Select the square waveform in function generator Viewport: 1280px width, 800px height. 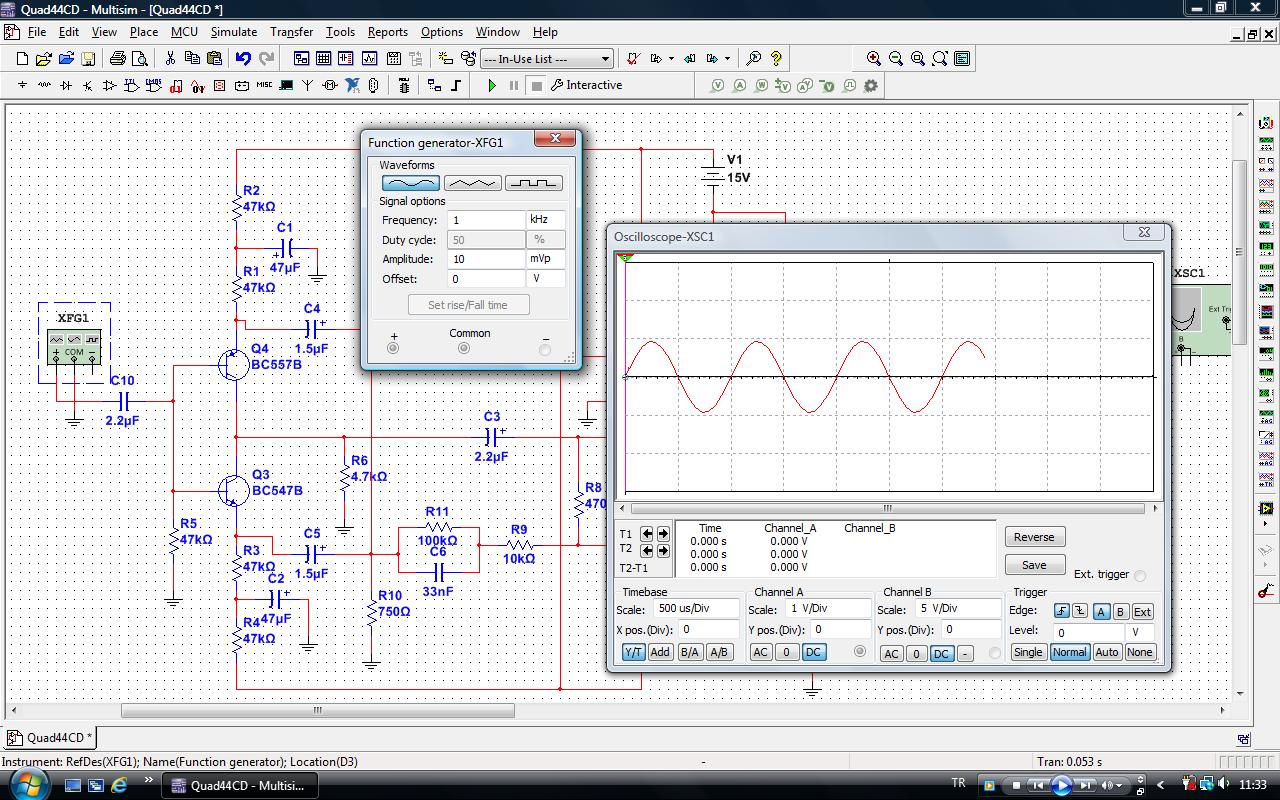pos(532,183)
